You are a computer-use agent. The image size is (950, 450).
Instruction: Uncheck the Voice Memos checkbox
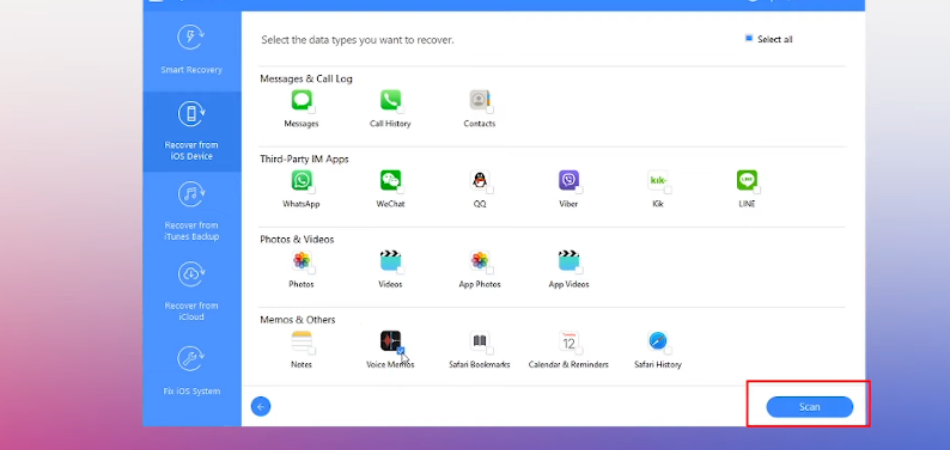tap(401, 351)
